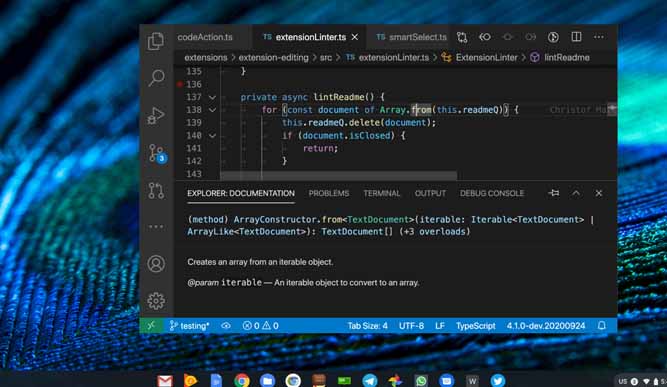Viewport: 667px width, 387px height.
Task: Open the Accounts menu icon
Action: (156, 264)
